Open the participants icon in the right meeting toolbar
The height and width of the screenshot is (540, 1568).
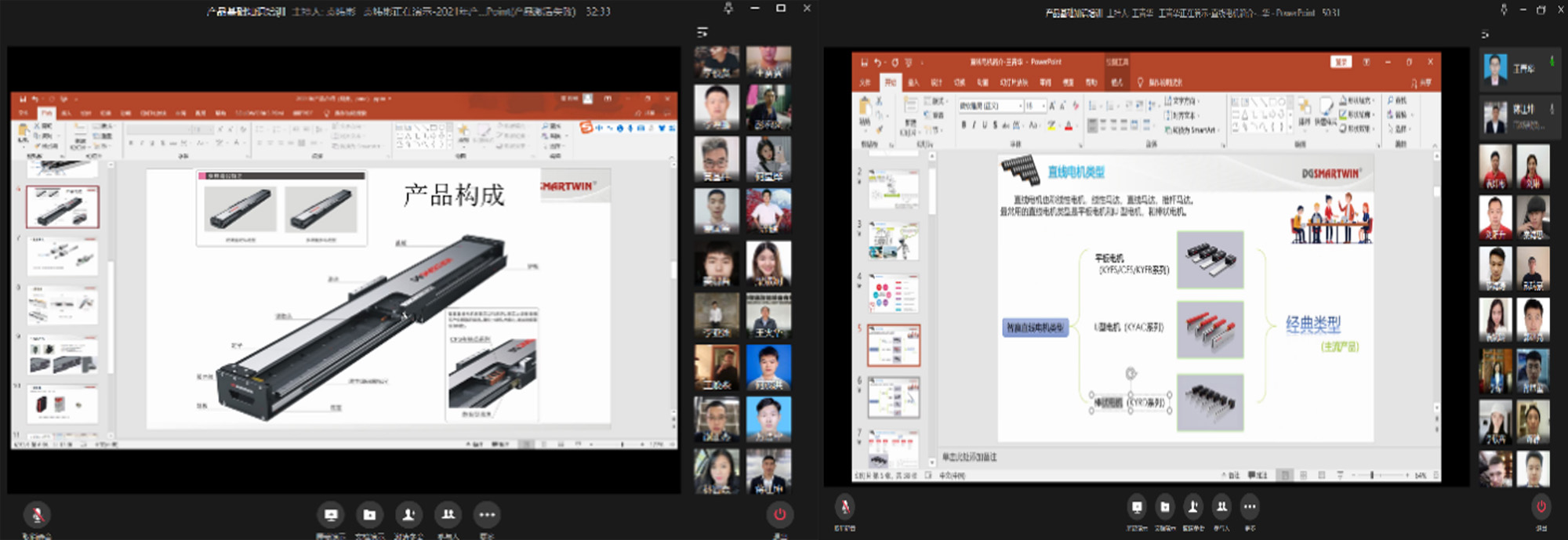(1221, 507)
